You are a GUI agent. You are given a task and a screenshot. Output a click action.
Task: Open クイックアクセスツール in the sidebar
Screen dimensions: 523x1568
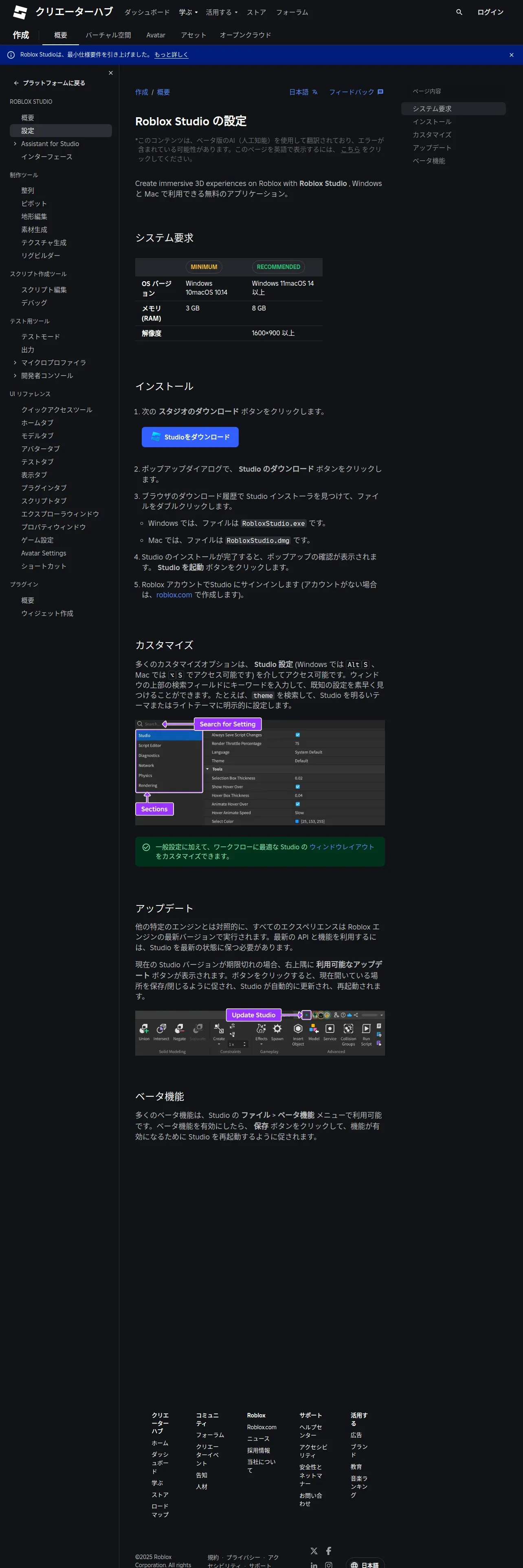click(x=57, y=410)
